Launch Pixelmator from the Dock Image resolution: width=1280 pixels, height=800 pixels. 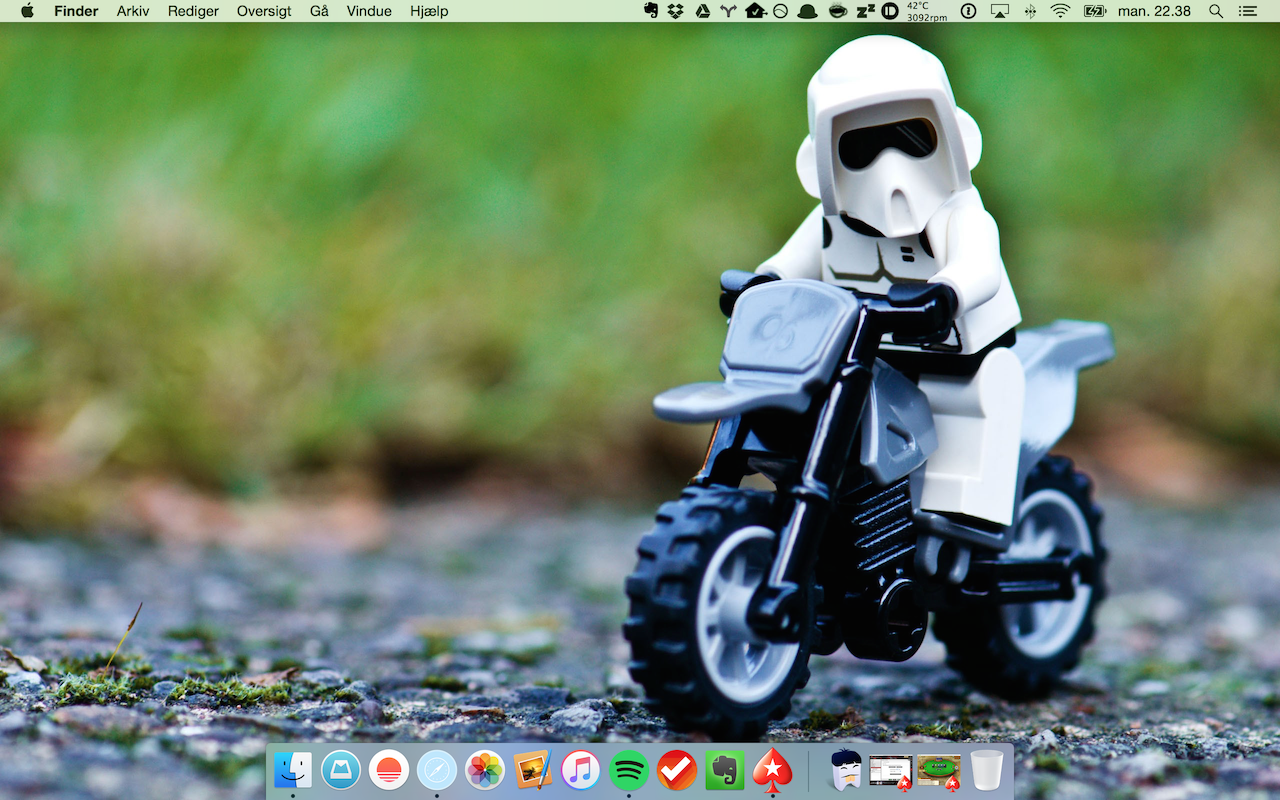(x=533, y=770)
